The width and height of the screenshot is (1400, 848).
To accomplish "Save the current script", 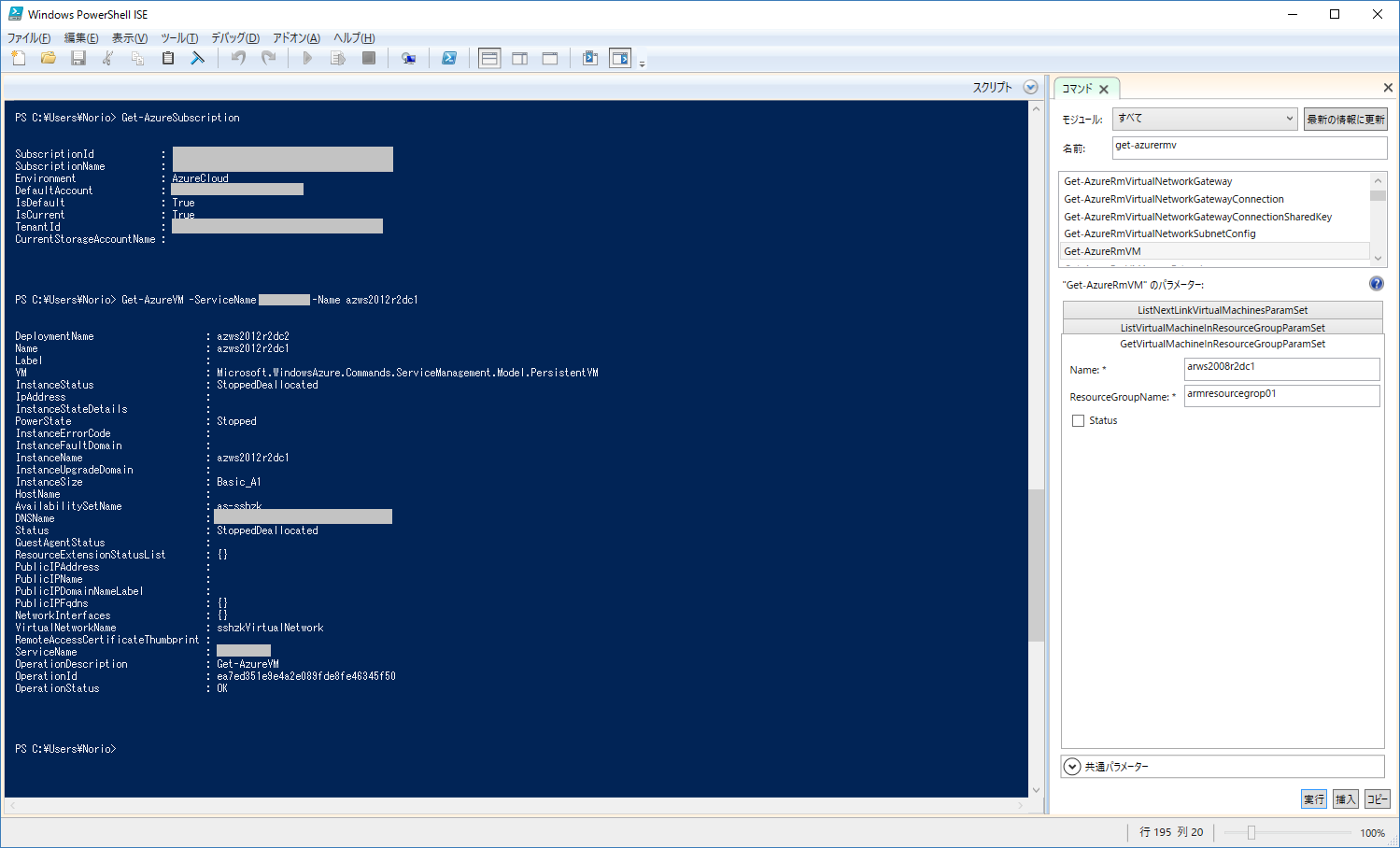I will click(78, 58).
